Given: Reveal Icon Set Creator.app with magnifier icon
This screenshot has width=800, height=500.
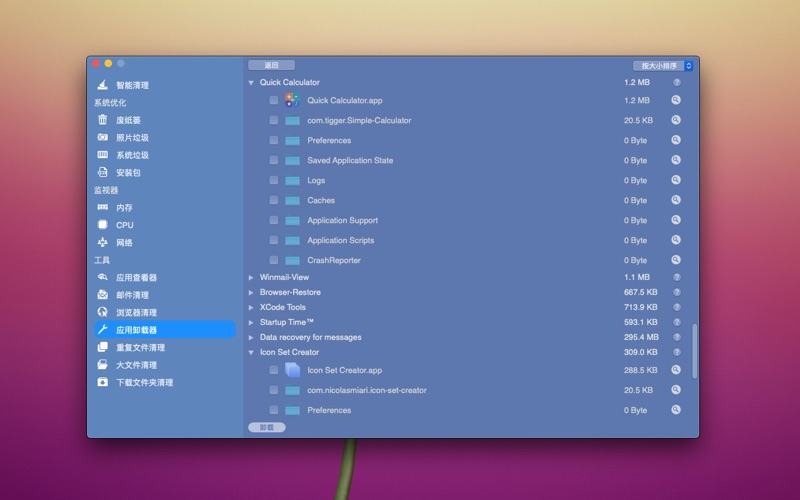Looking at the screenshot, I should [676, 370].
